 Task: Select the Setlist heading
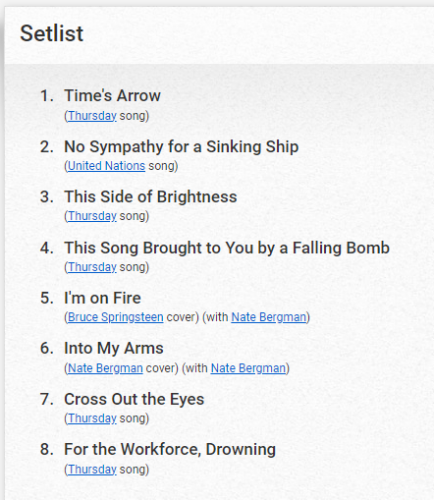point(52,33)
